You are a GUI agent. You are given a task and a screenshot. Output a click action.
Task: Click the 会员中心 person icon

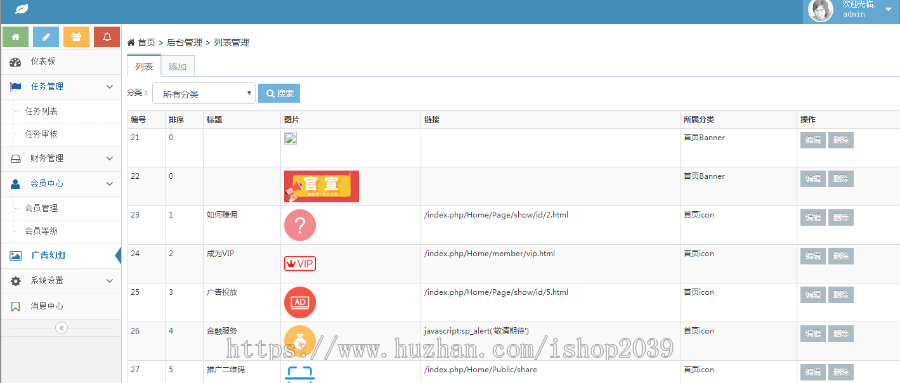coord(15,184)
